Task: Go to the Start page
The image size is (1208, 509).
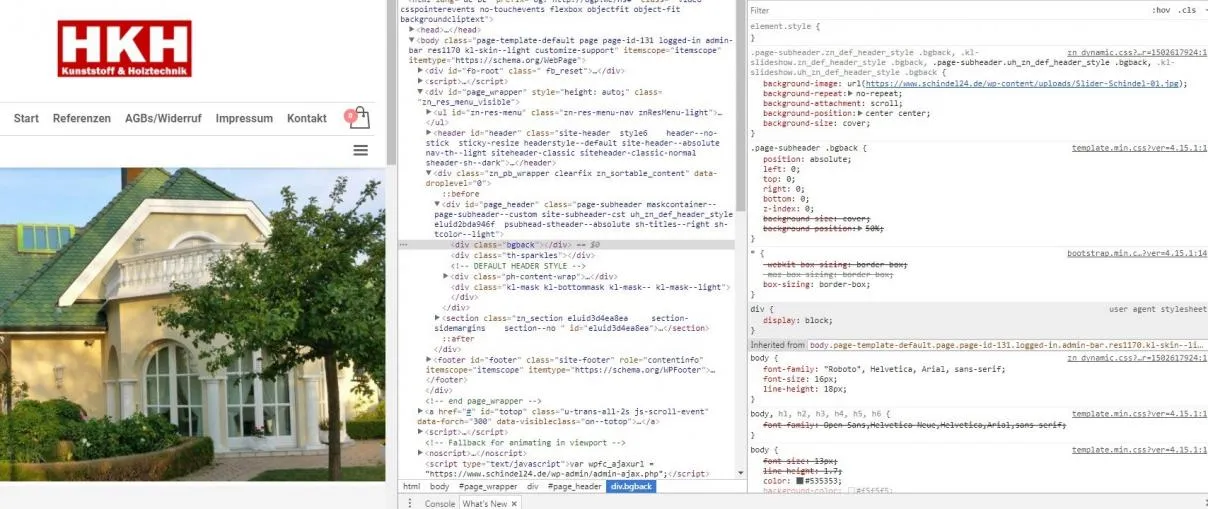Action: point(26,118)
